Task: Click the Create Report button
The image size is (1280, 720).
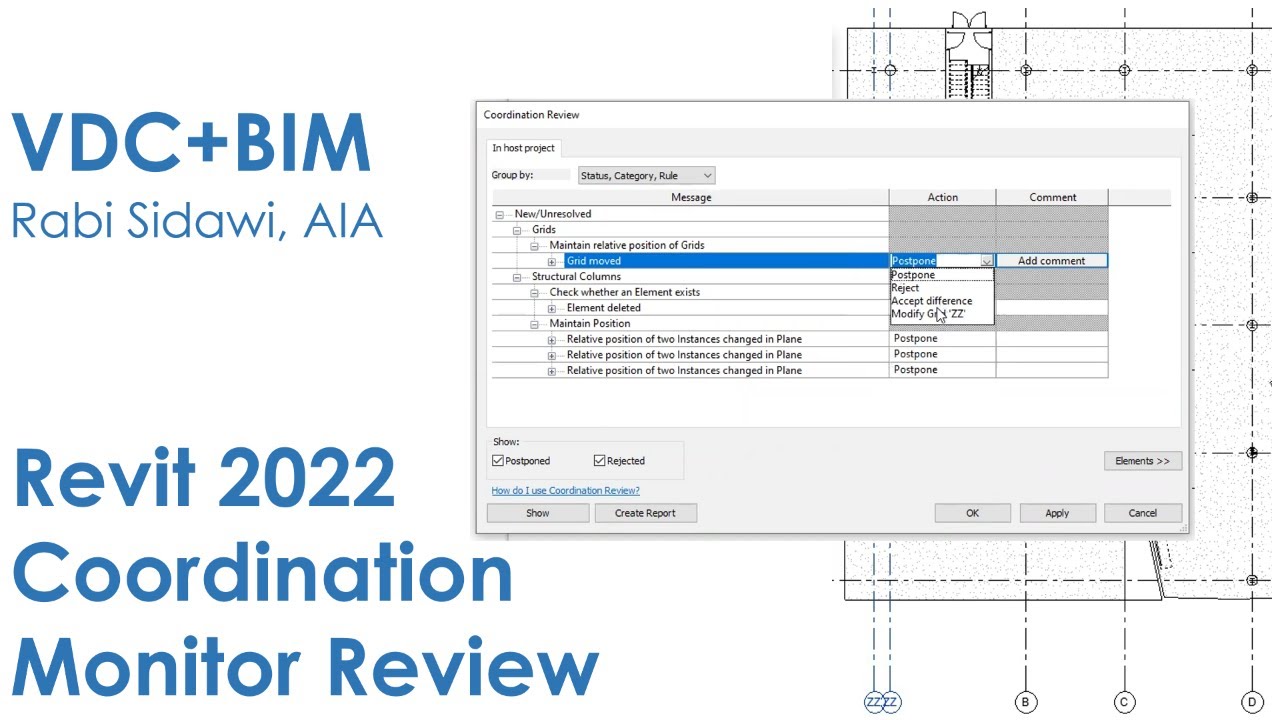Action: coord(645,513)
